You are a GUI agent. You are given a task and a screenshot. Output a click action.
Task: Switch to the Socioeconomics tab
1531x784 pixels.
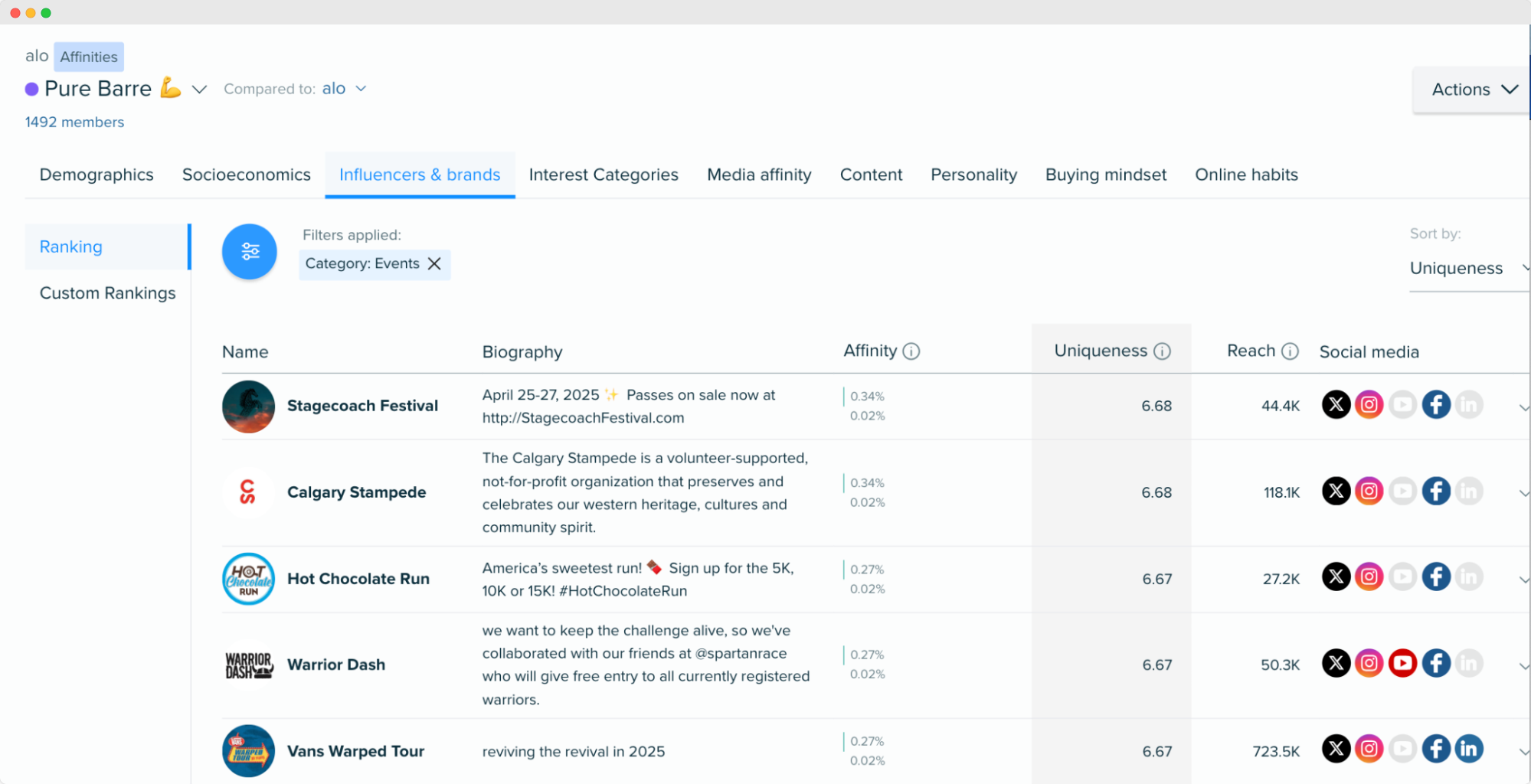coord(247,175)
